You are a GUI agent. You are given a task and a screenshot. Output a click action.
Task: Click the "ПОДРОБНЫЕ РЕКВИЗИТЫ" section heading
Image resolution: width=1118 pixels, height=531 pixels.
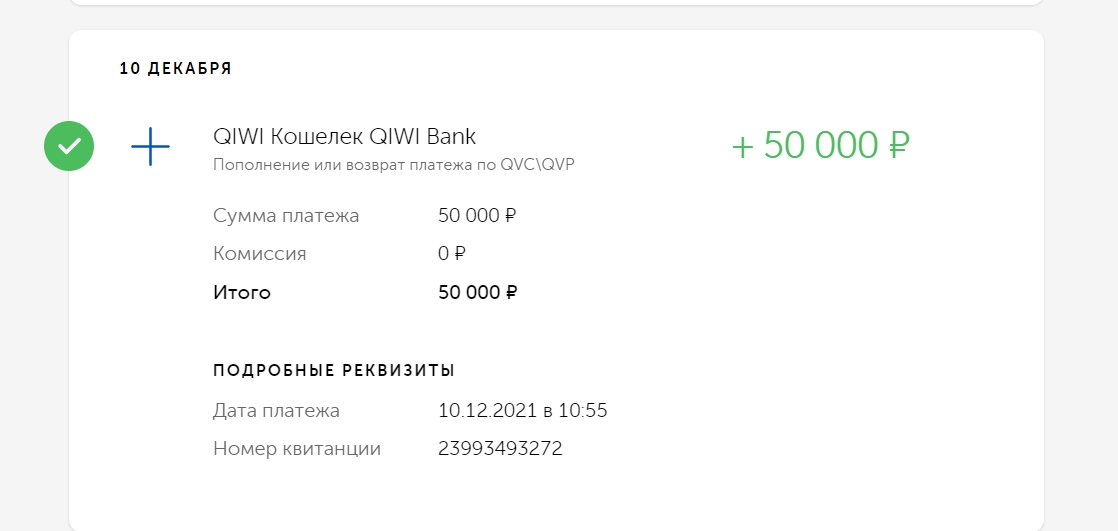coord(334,371)
